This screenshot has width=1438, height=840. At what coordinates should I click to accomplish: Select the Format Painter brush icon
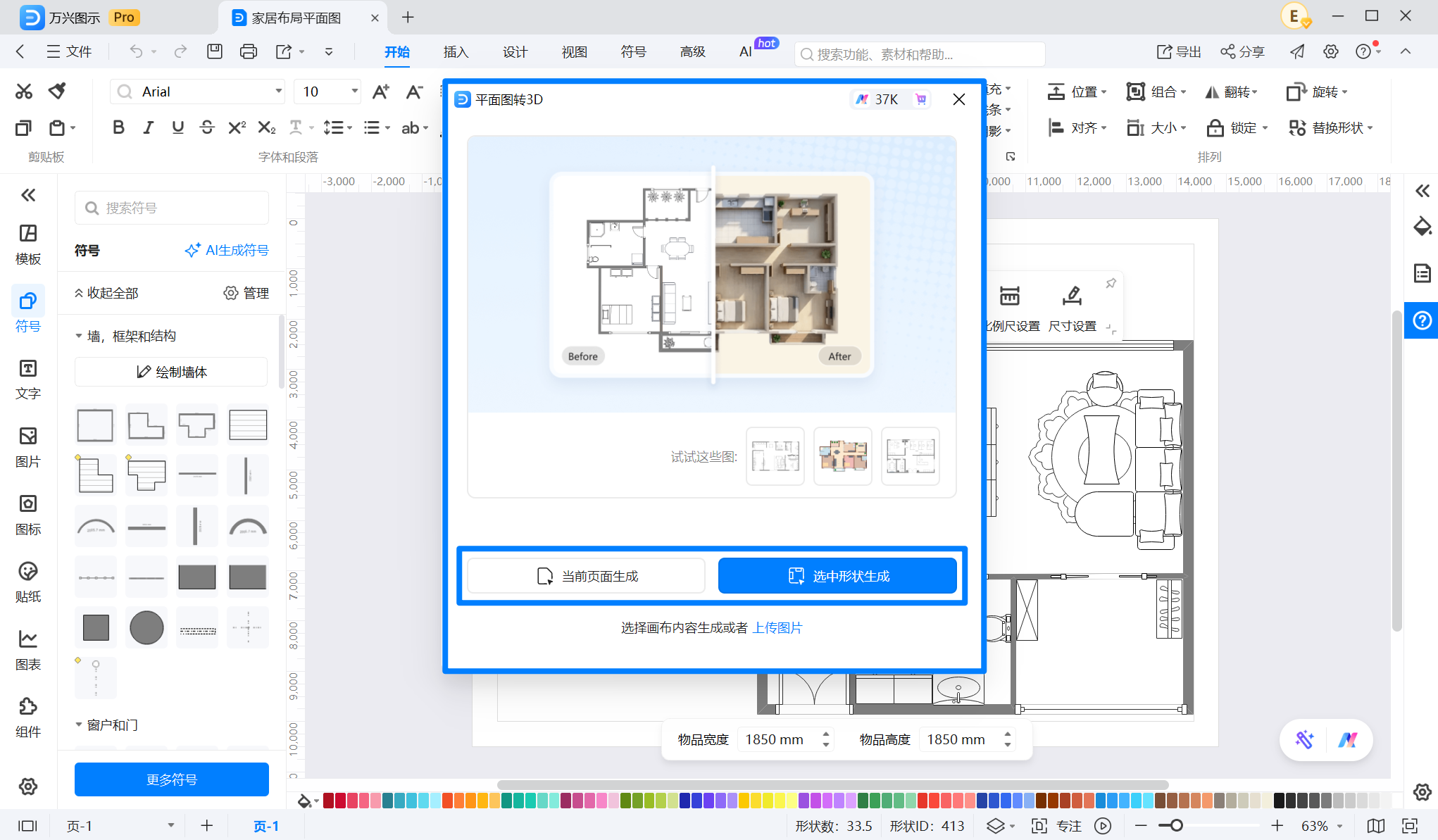[57, 91]
